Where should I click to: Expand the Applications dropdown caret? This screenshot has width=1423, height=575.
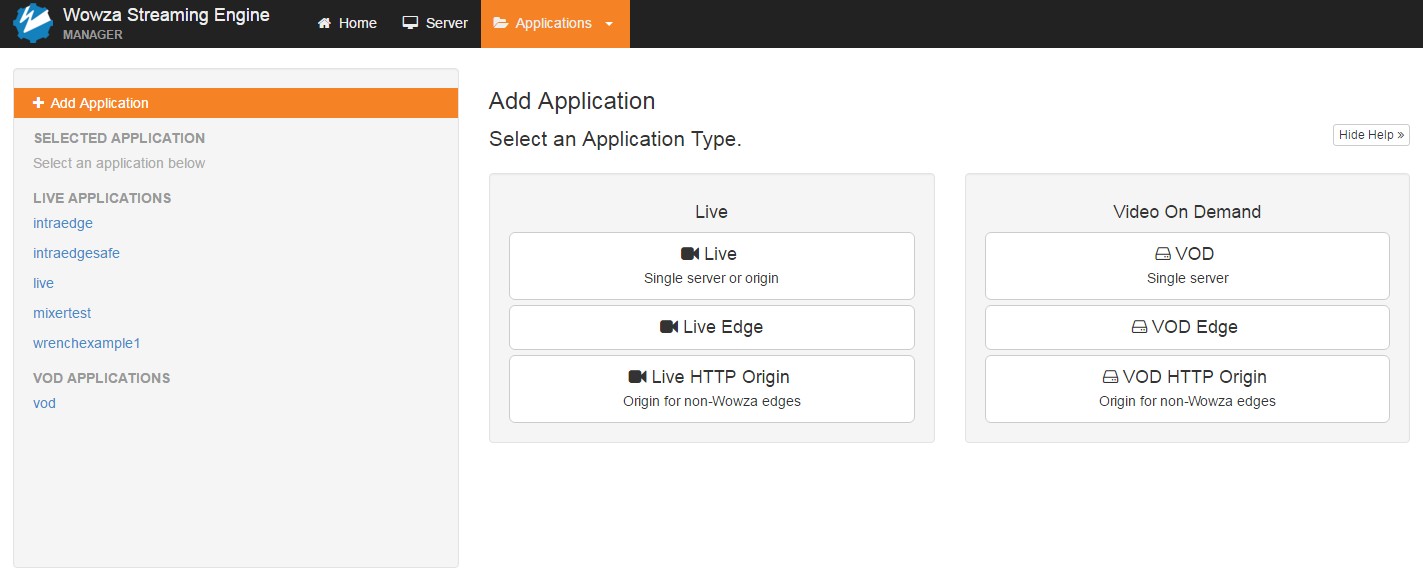coord(609,24)
